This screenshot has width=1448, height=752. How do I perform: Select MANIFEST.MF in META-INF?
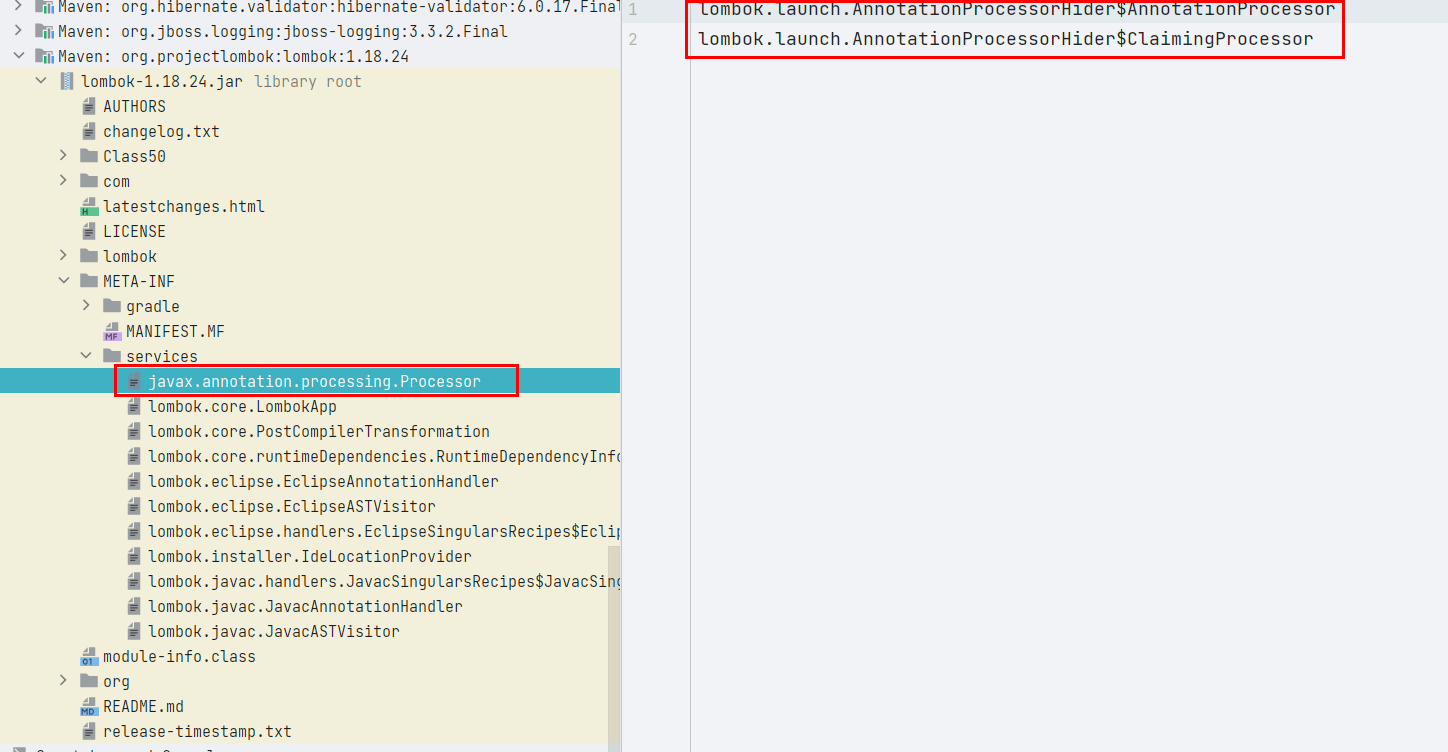[175, 331]
